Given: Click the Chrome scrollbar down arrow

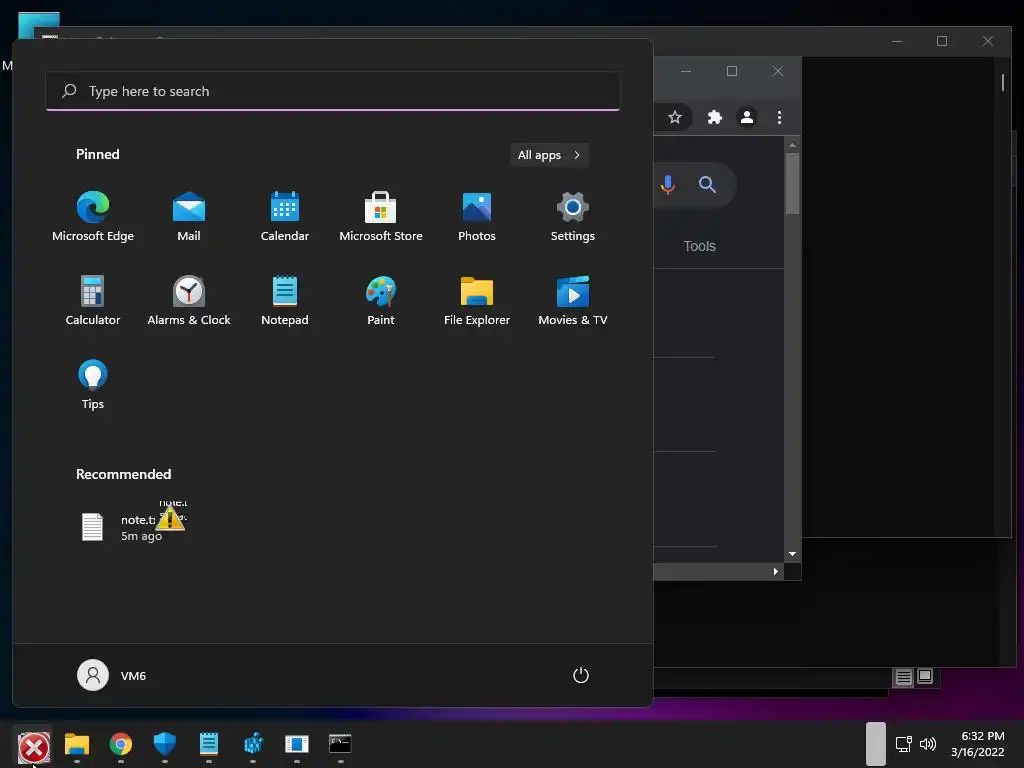Looking at the screenshot, I should point(792,554).
